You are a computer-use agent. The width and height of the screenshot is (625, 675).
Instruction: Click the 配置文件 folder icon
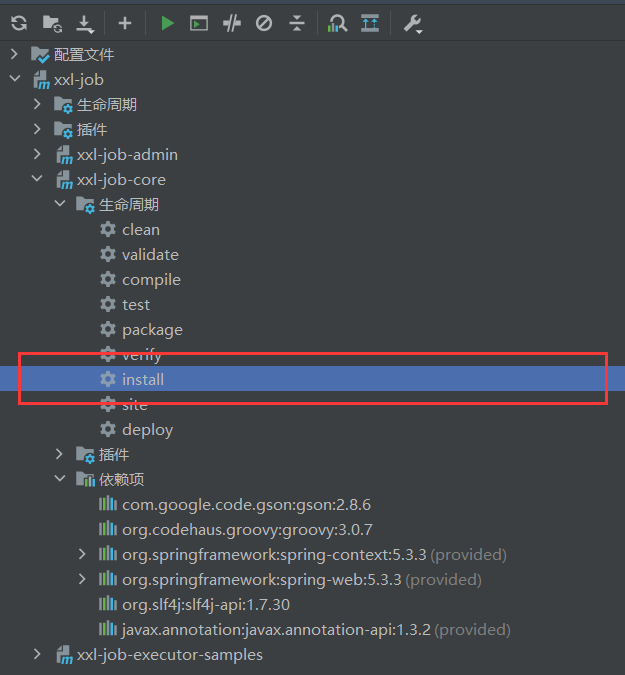[40, 55]
